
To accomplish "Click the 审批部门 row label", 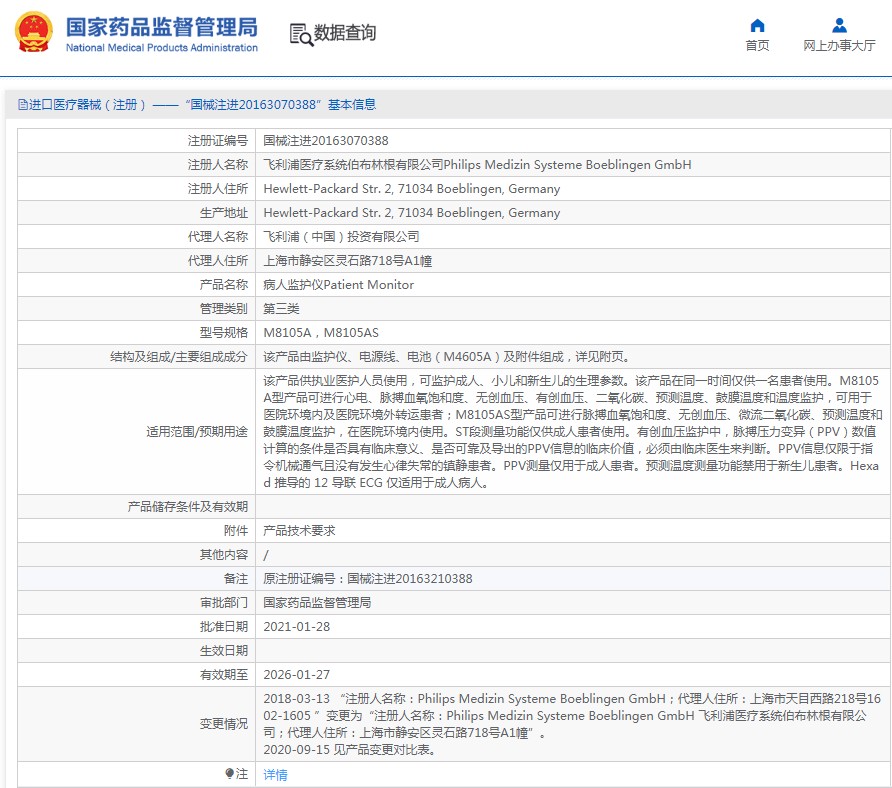I will pos(224,603).
